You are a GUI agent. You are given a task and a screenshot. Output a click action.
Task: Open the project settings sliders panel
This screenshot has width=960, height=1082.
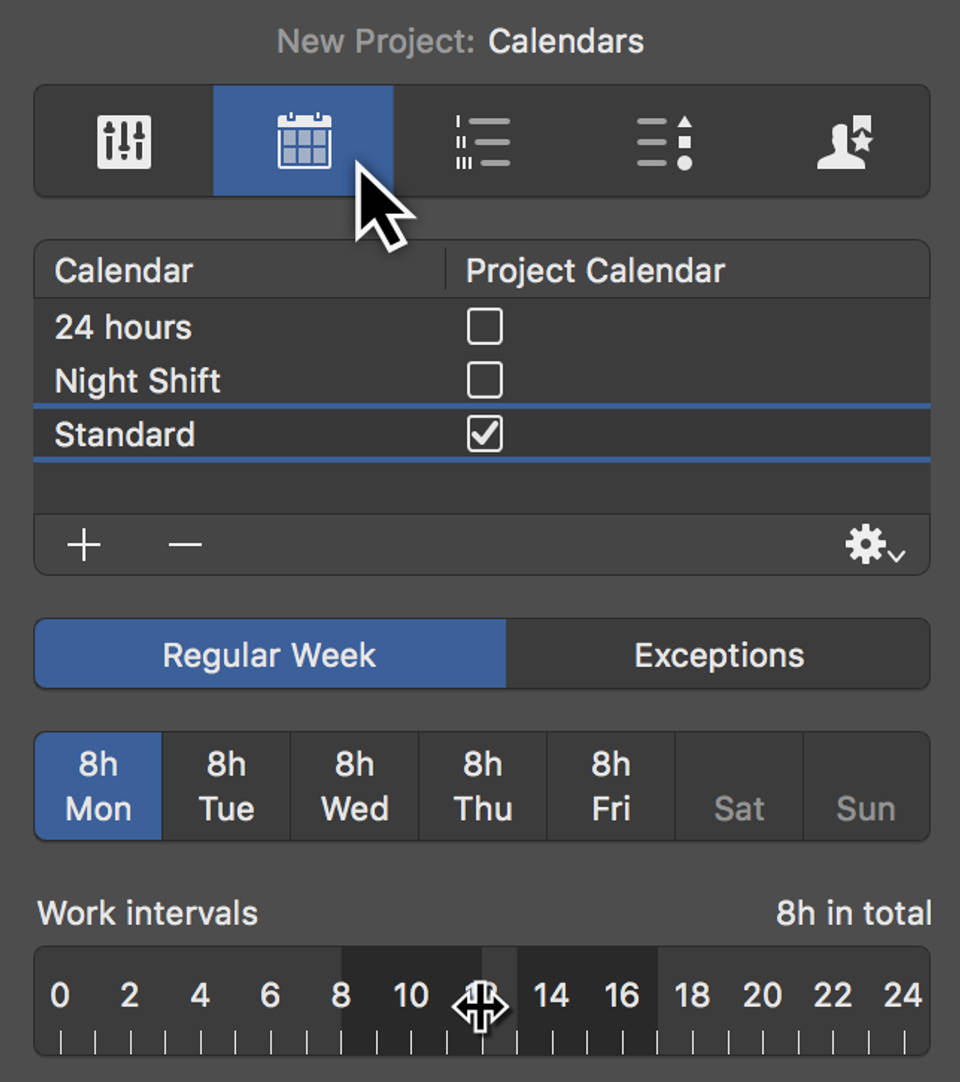(x=123, y=141)
